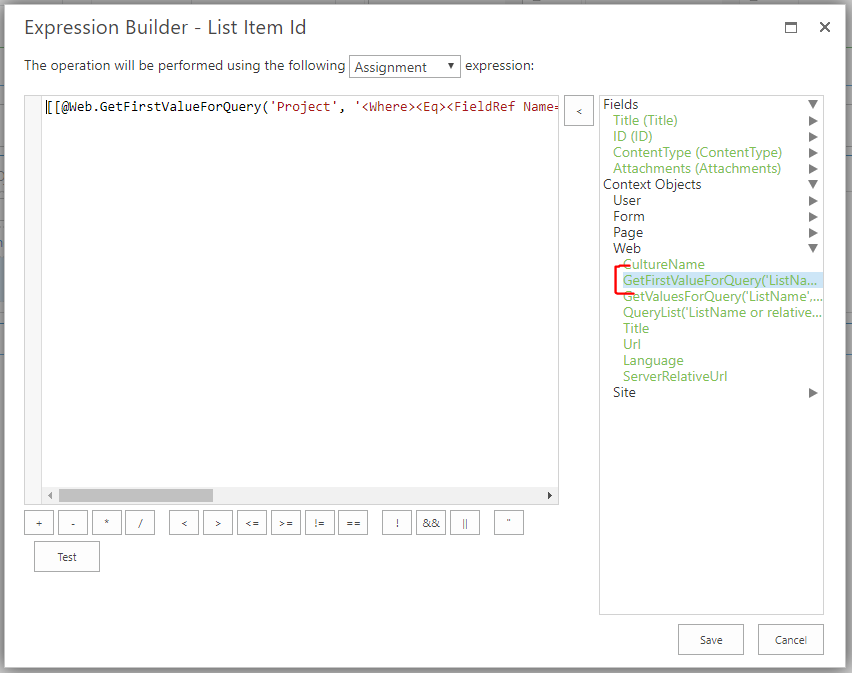
Task: Click inside the expression text editor
Action: coord(300,300)
